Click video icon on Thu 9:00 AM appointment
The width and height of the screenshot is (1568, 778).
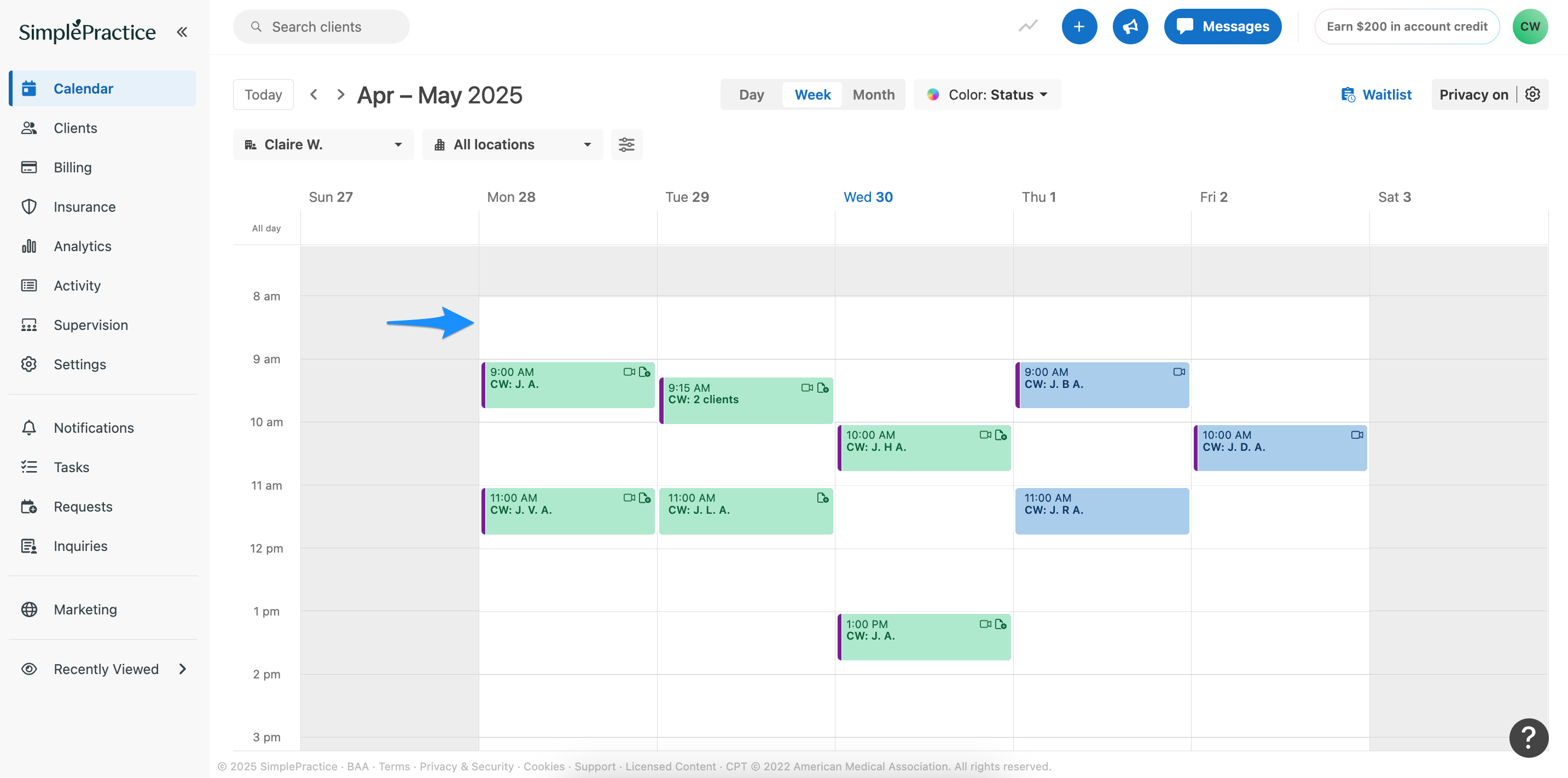(1179, 371)
